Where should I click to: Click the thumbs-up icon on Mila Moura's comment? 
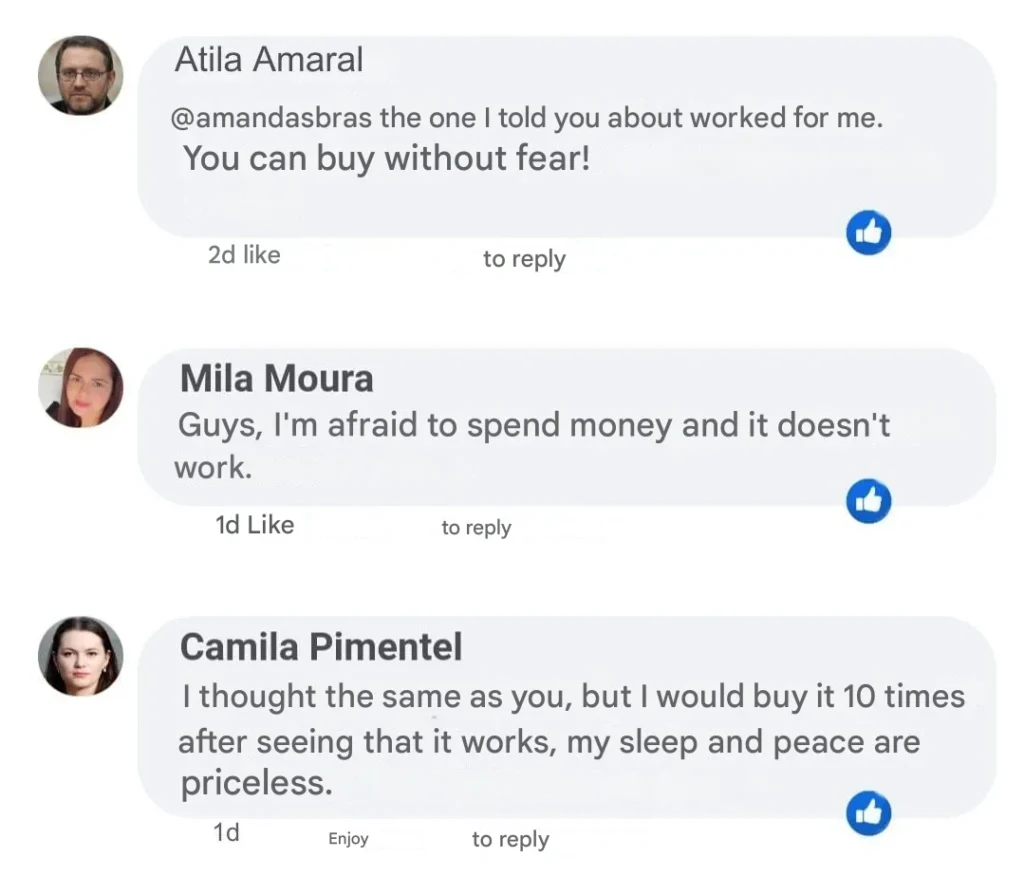click(x=868, y=502)
